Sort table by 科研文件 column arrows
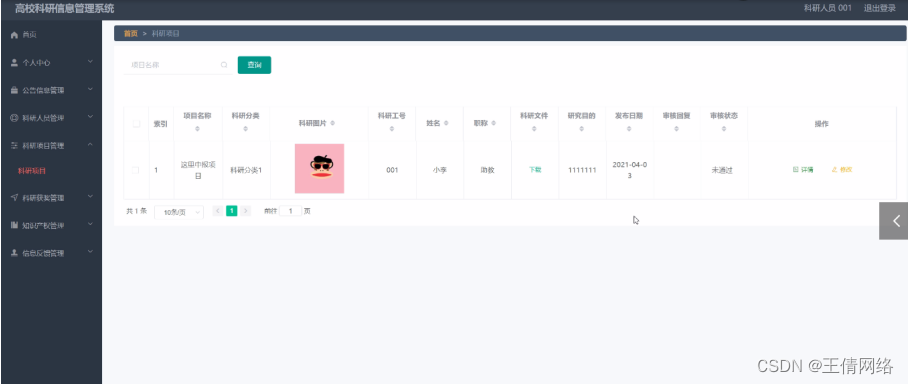The image size is (909, 384). click(x=534, y=129)
